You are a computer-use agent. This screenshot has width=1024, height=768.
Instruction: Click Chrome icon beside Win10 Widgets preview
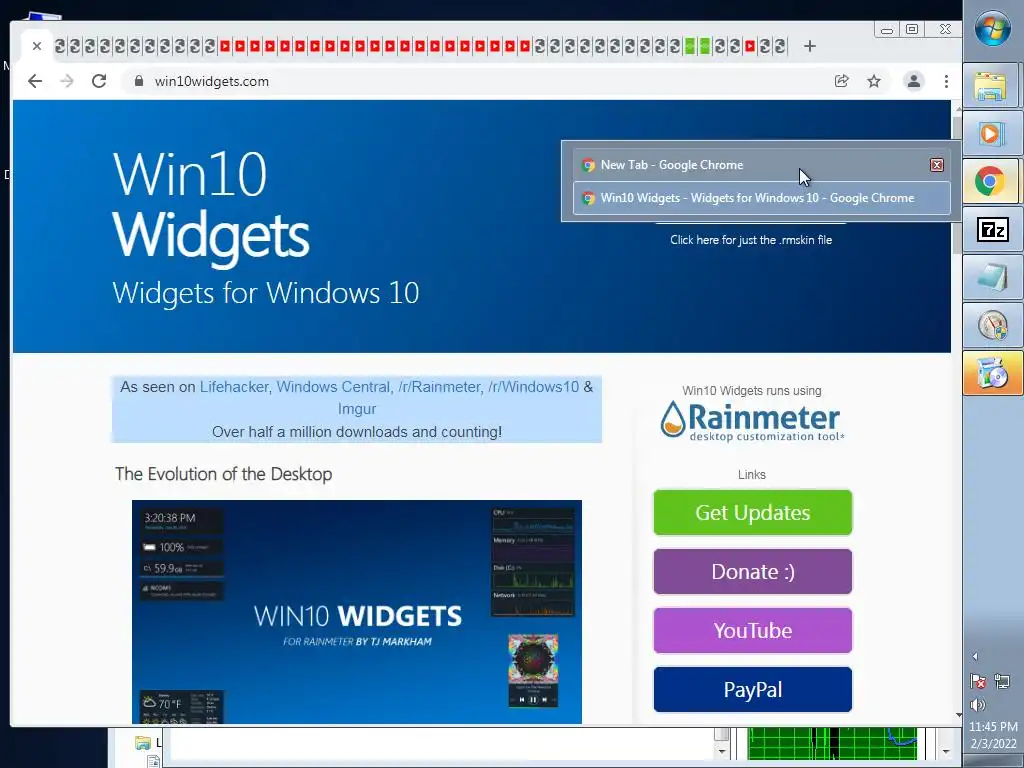pos(588,198)
